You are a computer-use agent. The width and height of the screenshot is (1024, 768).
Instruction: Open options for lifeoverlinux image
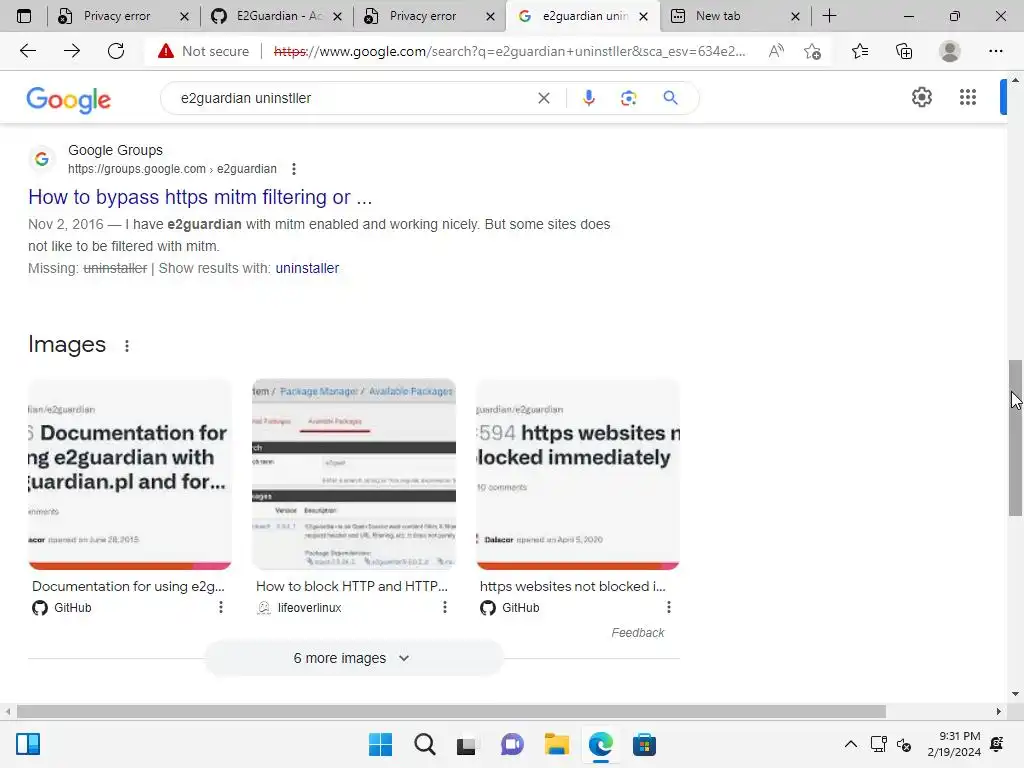point(445,607)
